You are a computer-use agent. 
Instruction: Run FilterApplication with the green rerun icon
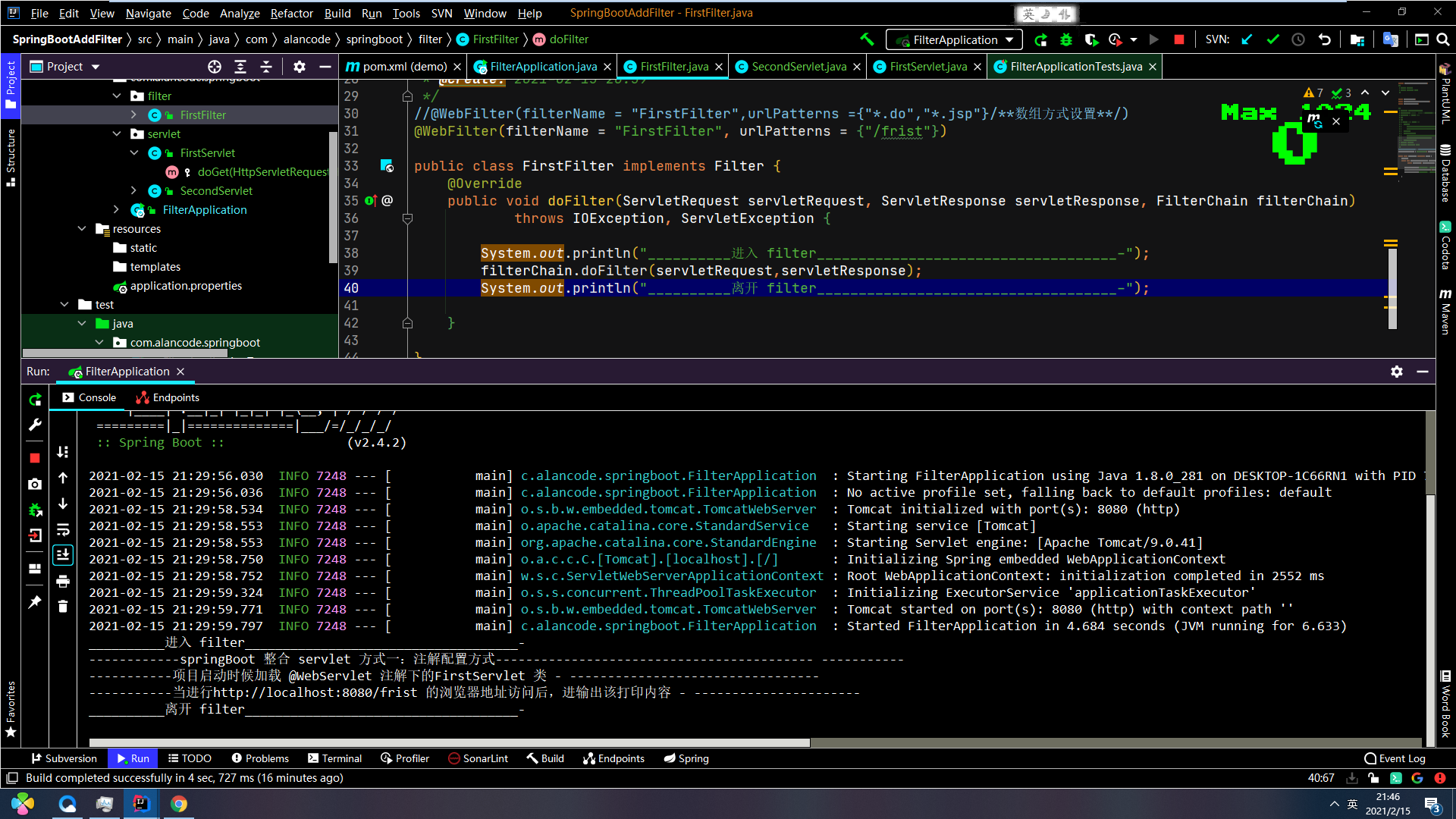1041,39
